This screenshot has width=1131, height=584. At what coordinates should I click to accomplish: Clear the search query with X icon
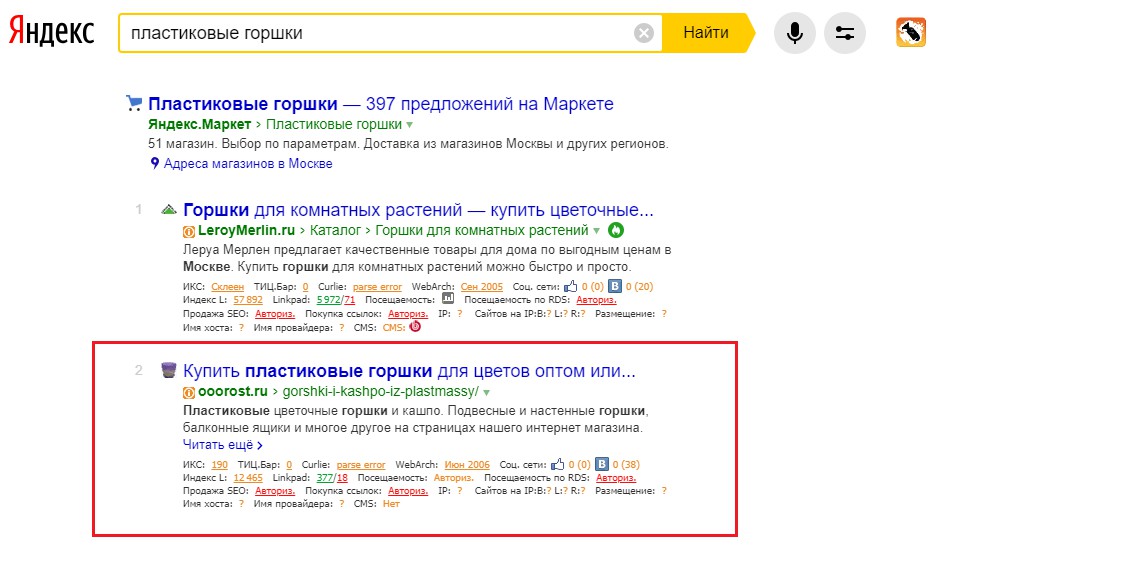coord(644,33)
